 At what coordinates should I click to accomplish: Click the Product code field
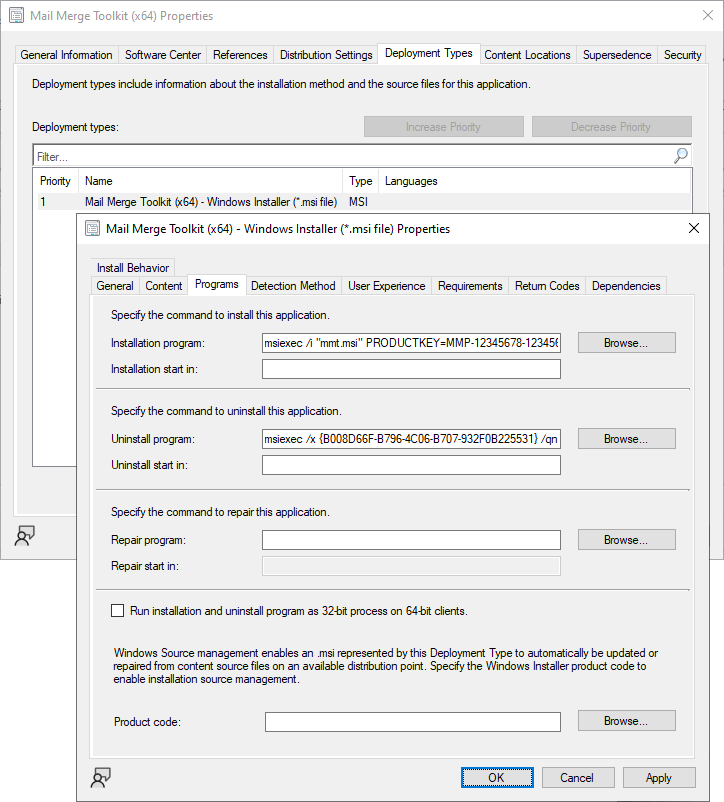[413, 722]
